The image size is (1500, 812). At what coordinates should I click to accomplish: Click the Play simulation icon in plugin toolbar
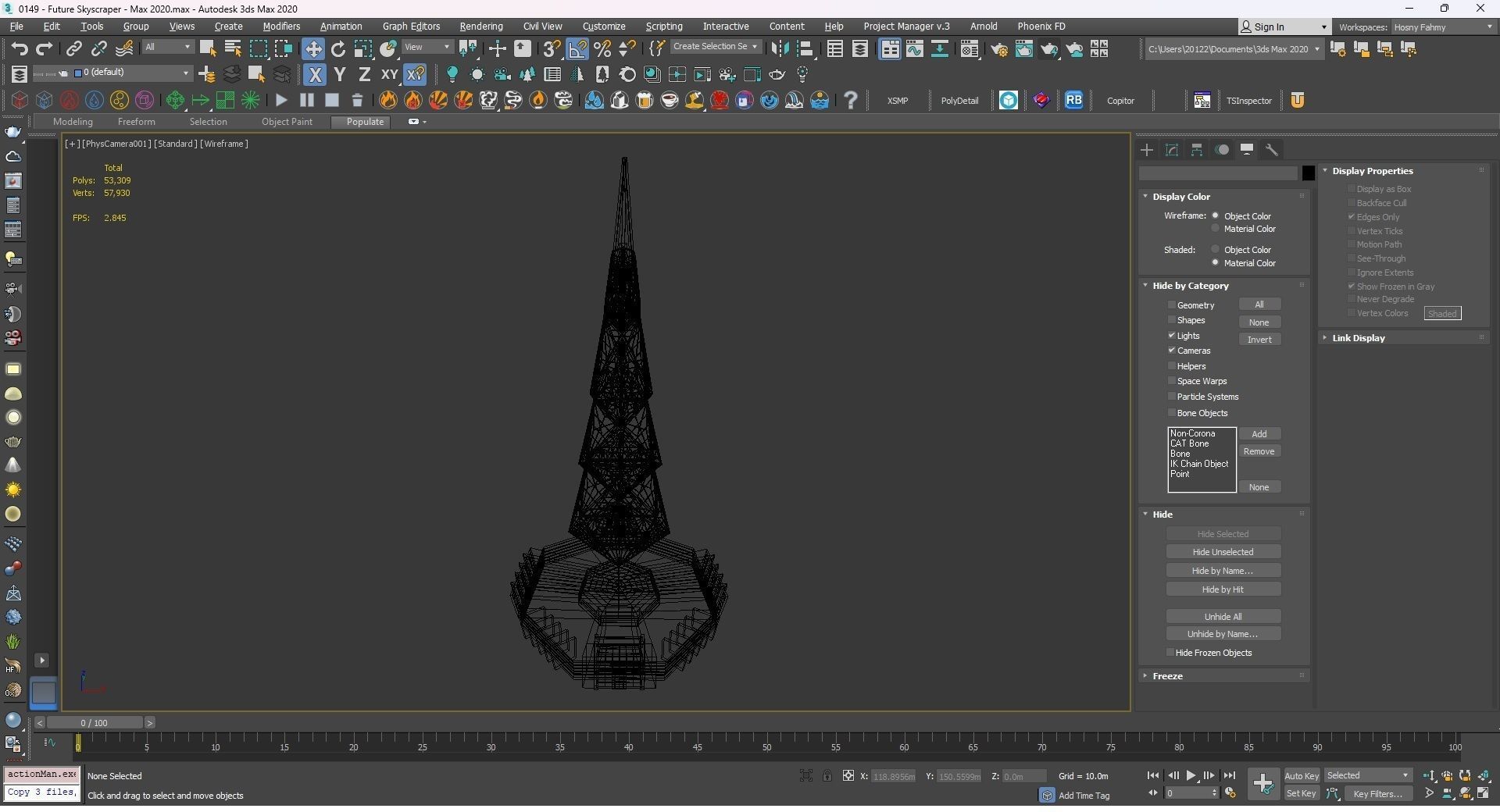(282, 100)
